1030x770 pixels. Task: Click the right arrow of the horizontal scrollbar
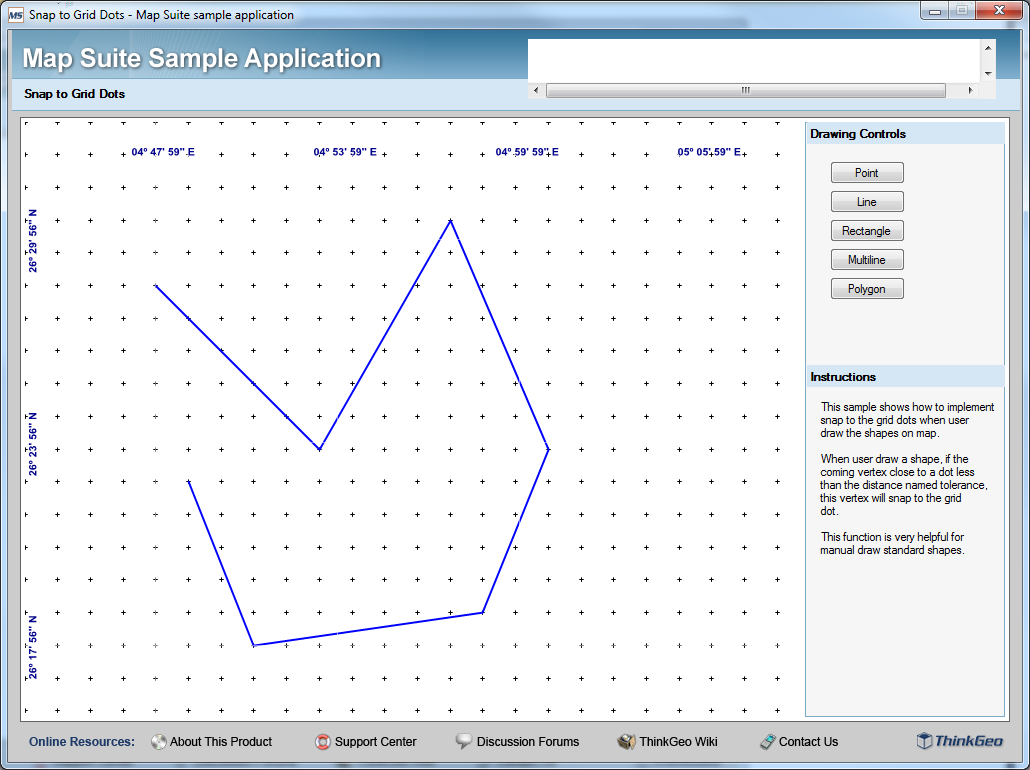(x=970, y=90)
